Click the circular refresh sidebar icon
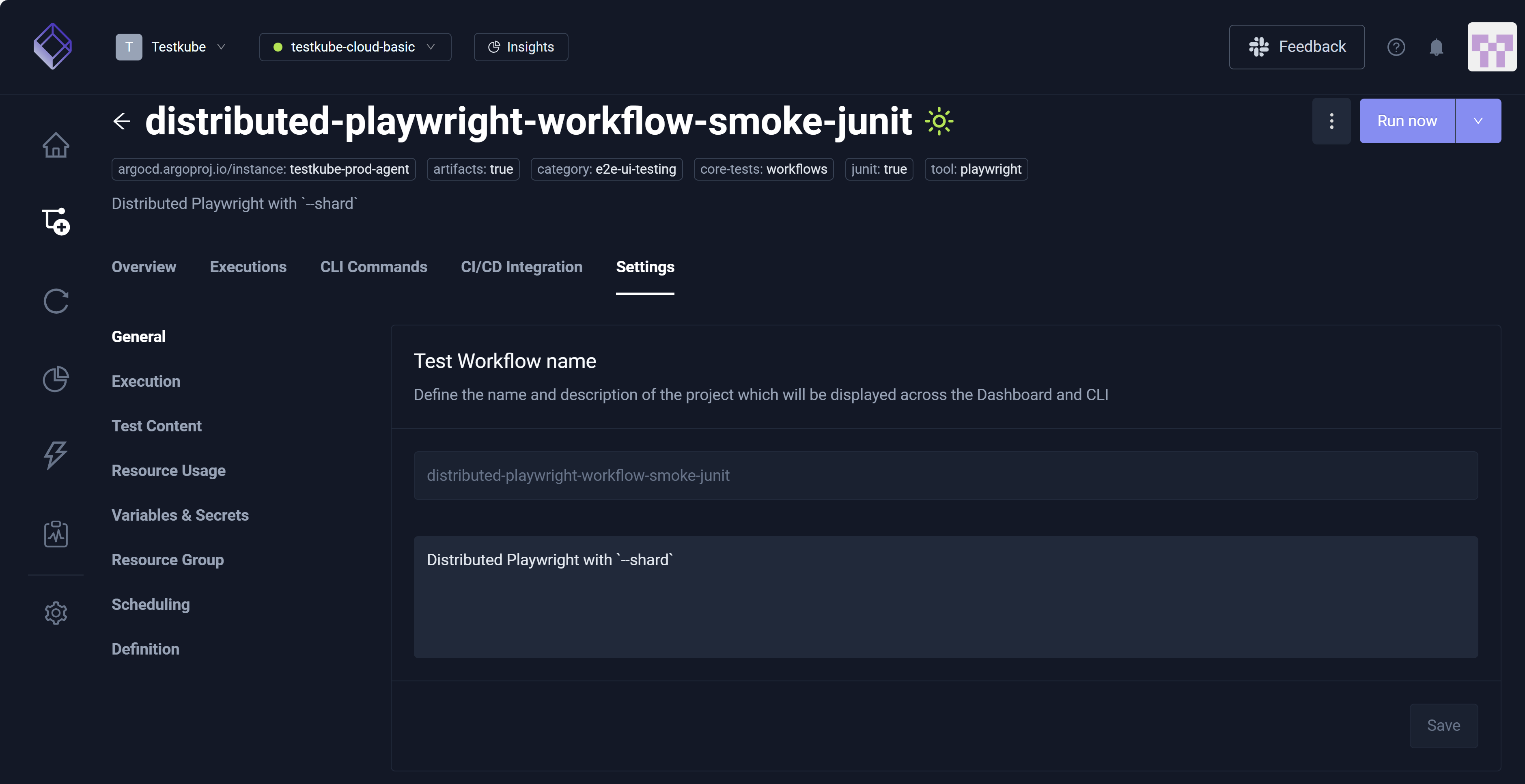Screen dimensions: 1525x784 point(56,302)
